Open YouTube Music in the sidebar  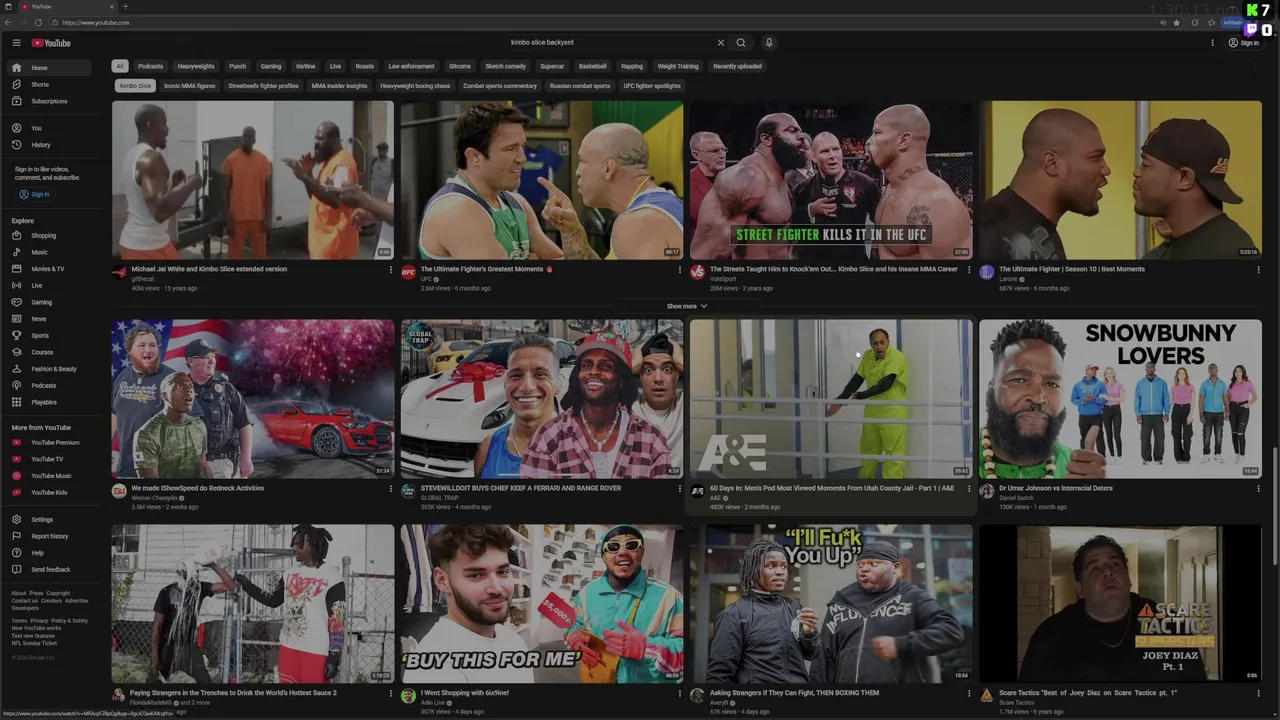[51, 476]
